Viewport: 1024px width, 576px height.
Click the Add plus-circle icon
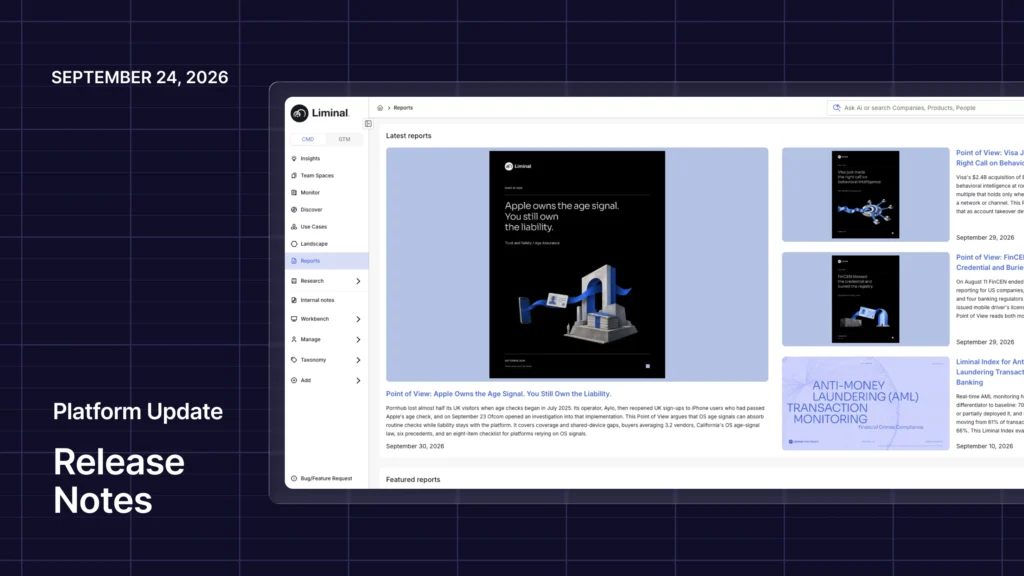click(294, 380)
